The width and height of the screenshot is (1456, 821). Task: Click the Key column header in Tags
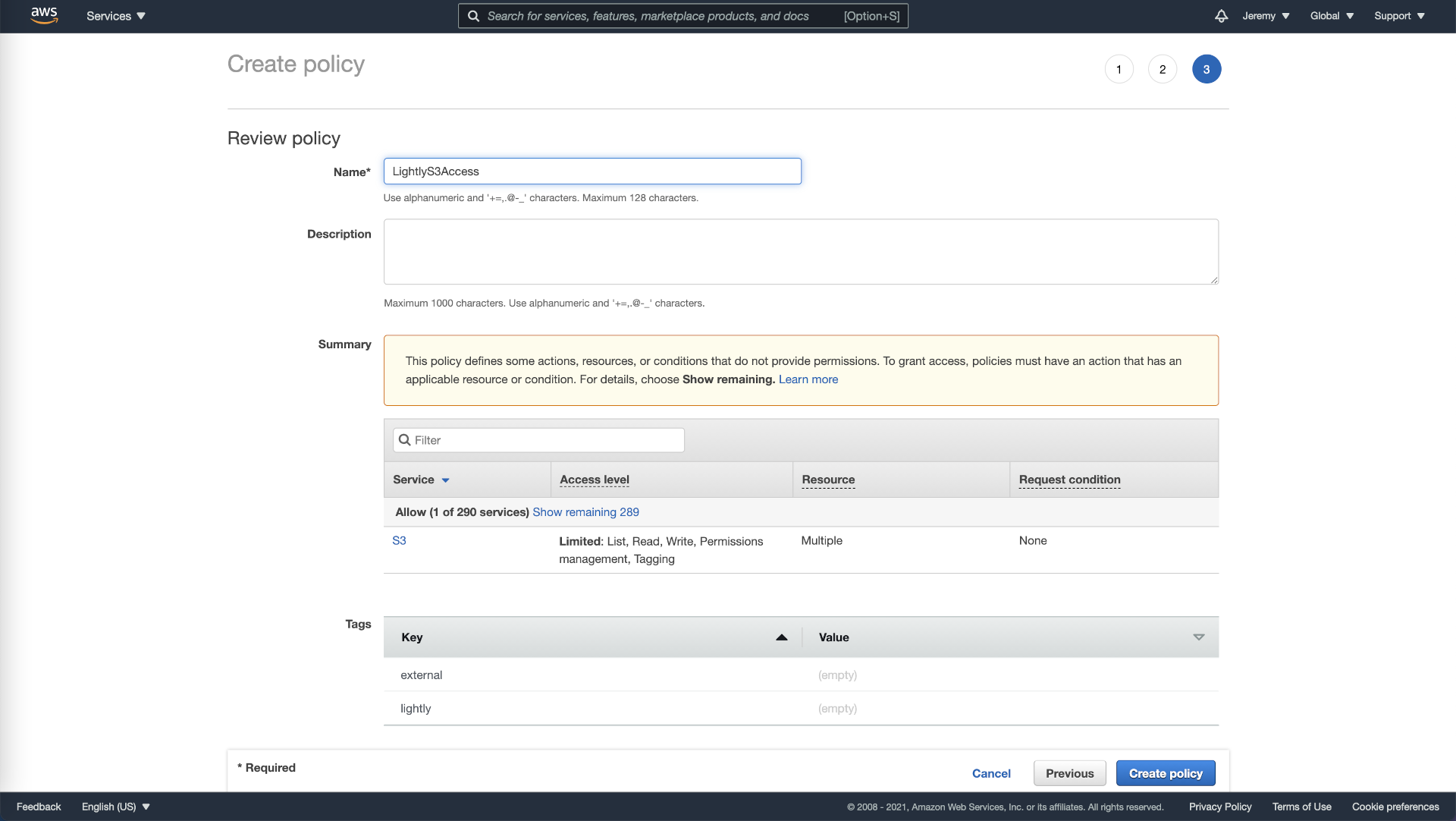point(412,637)
